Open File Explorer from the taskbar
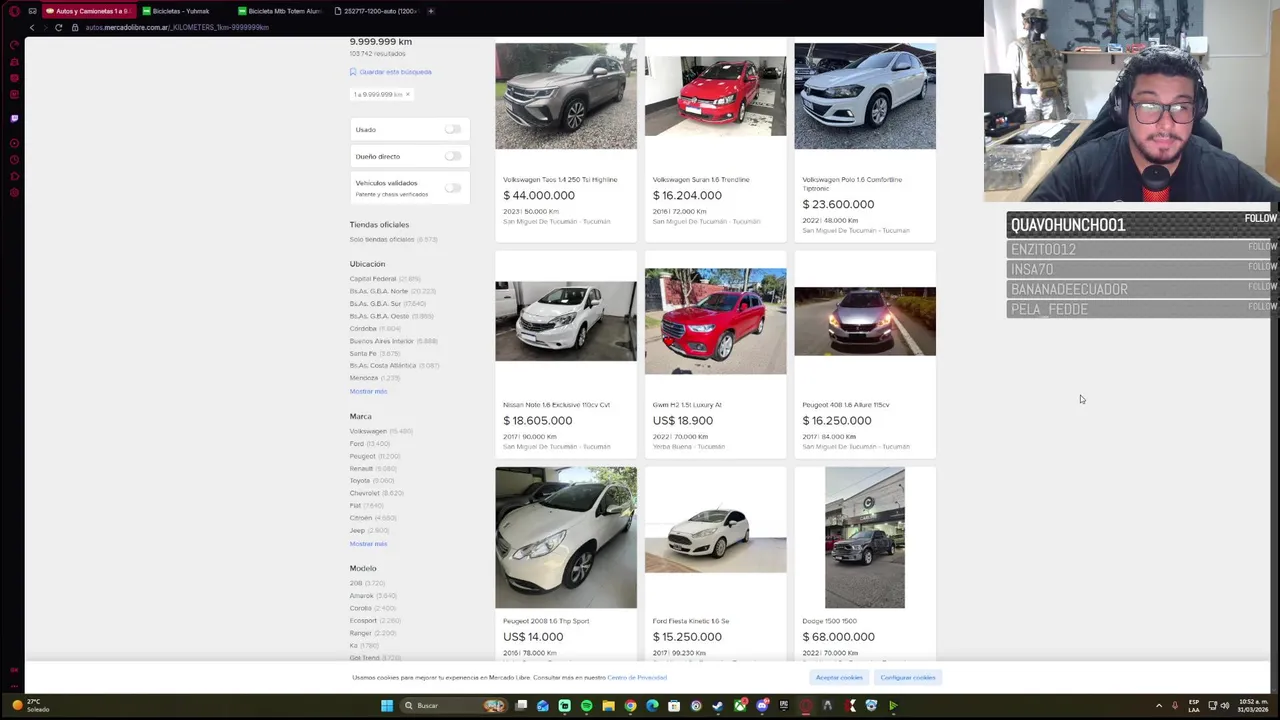Viewport: 1280px width, 720px height. click(x=608, y=706)
